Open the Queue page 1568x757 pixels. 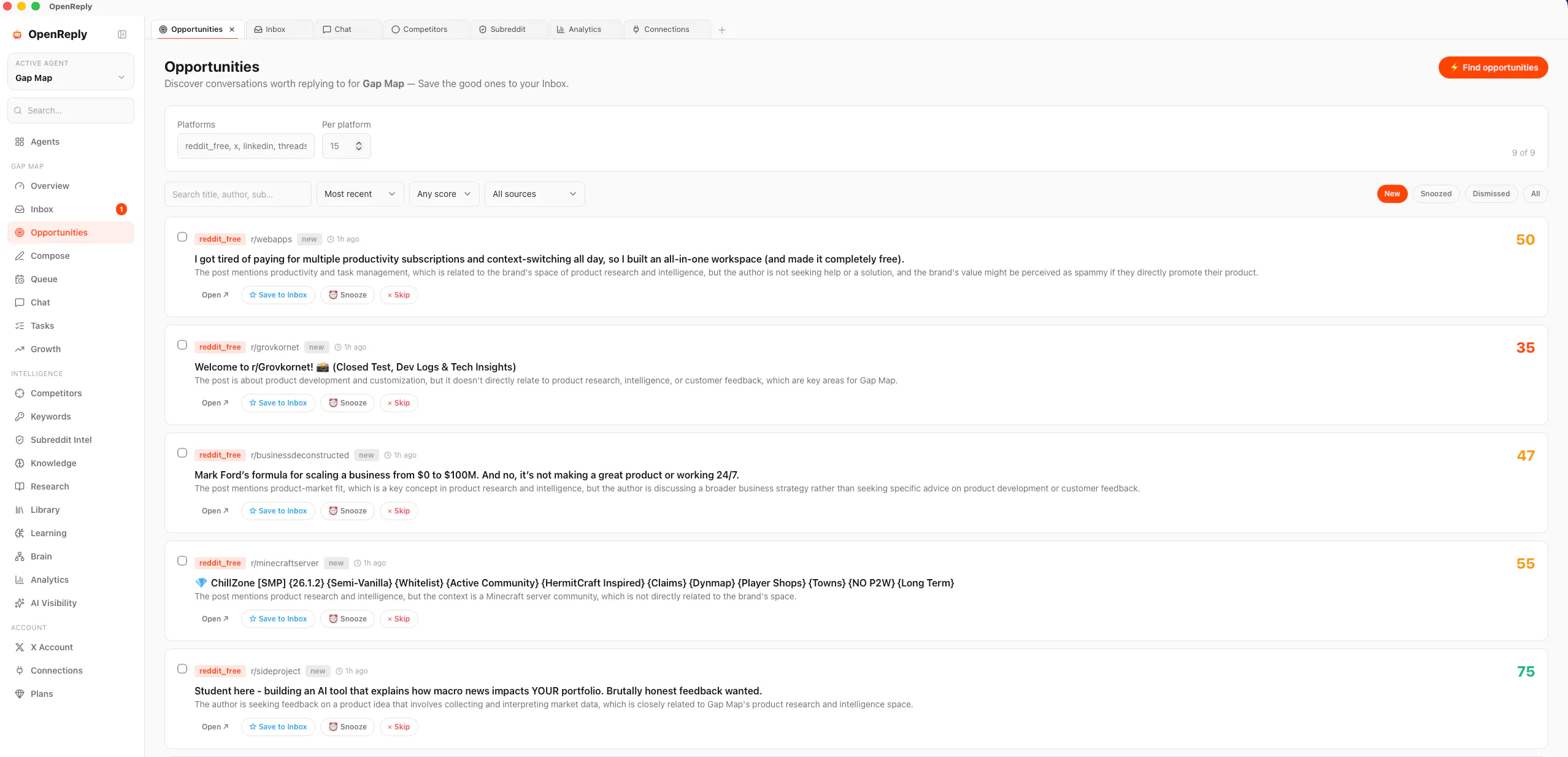click(x=71, y=279)
